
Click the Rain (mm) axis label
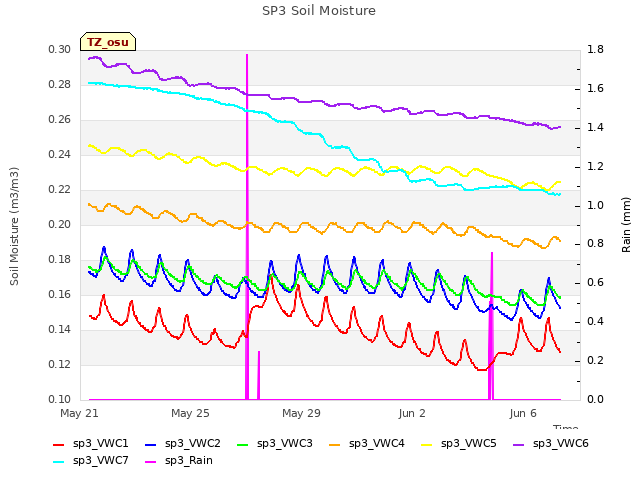coord(626,225)
